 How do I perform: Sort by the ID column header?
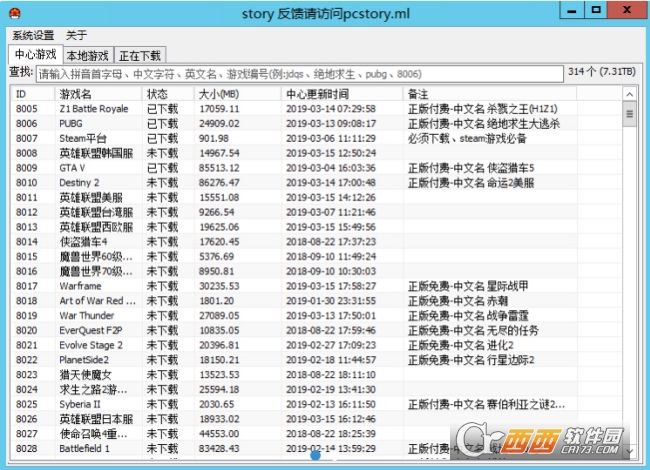[33, 94]
